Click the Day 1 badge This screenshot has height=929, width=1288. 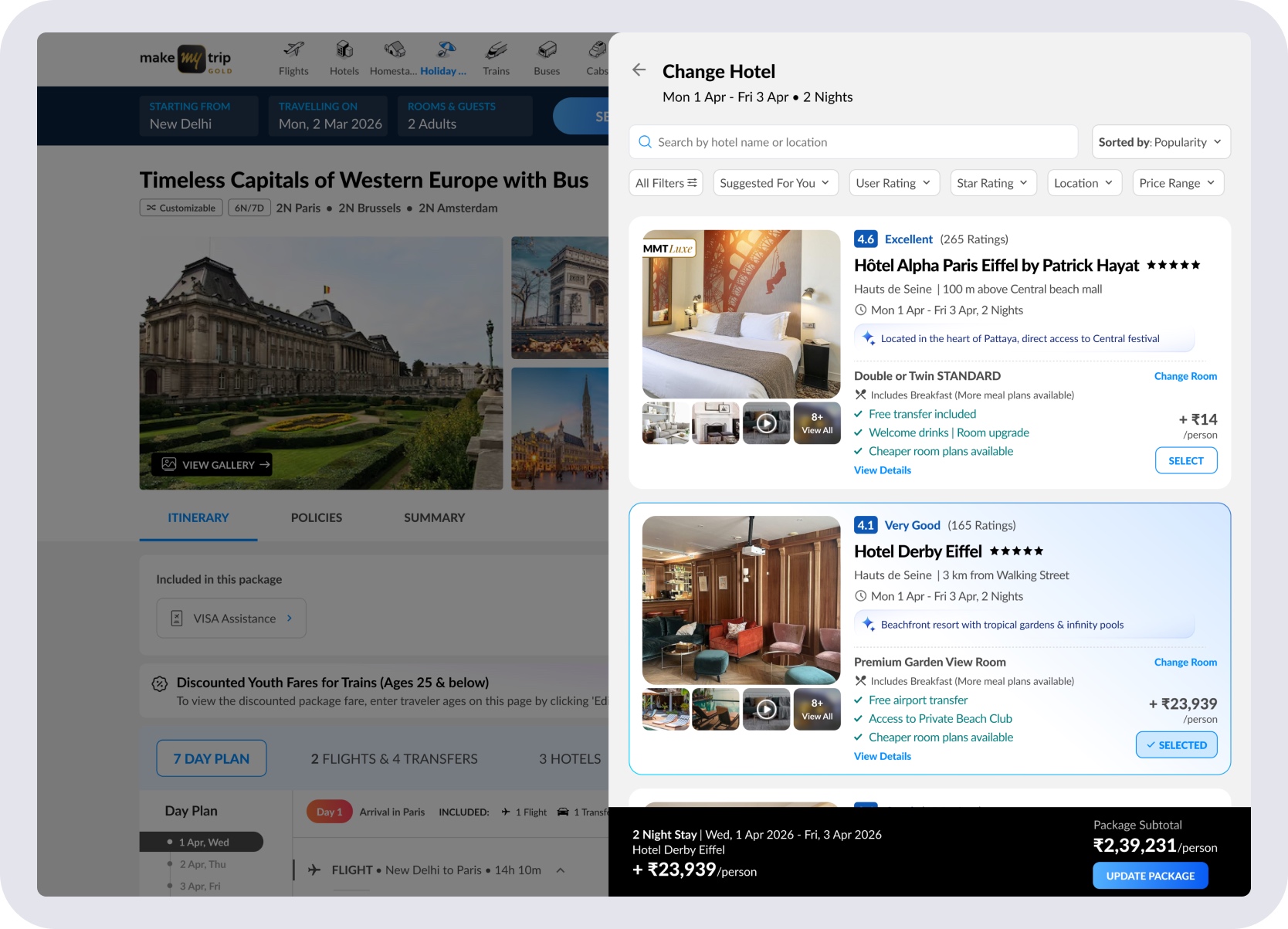[x=330, y=812]
